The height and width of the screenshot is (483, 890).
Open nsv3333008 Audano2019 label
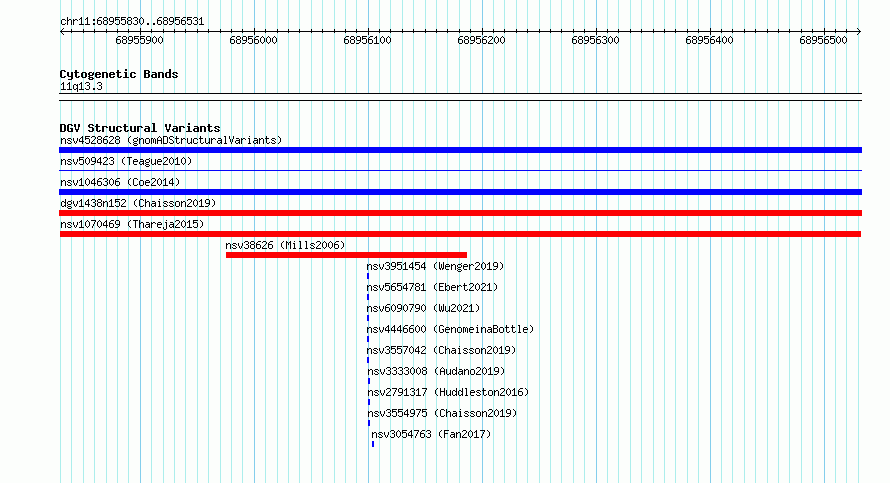[436, 371]
